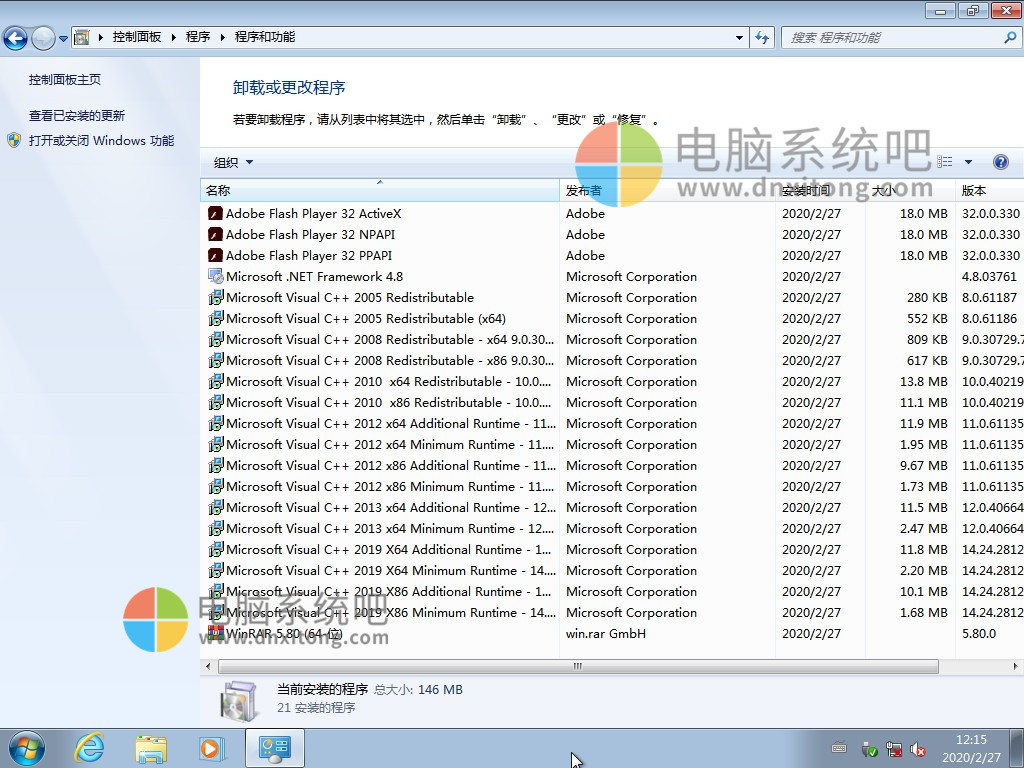1024x768 pixels.
Task: Click the 程序和功能 breadcrumb segment
Action: pos(264,37)
